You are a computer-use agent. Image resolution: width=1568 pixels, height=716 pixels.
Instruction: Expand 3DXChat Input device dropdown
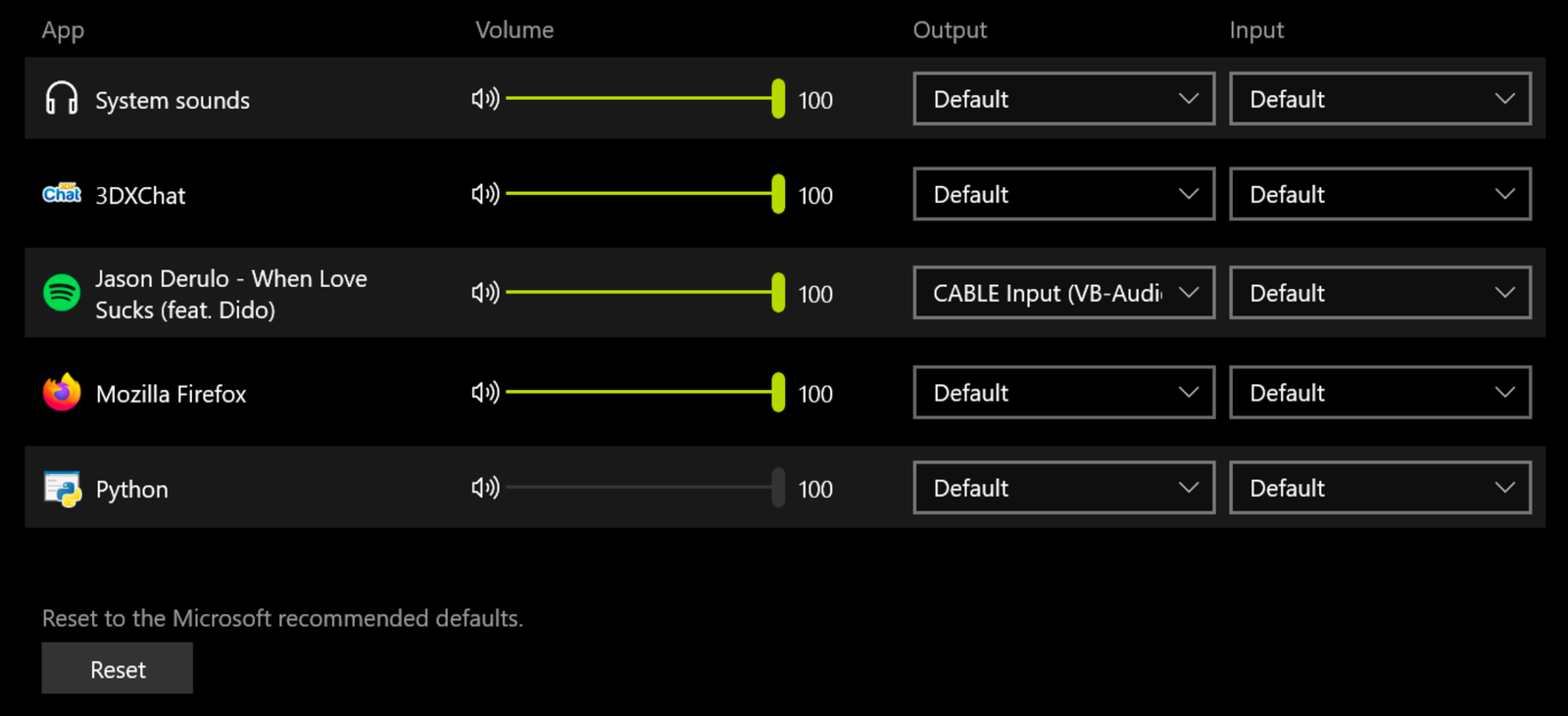[x=1380, y=194]
